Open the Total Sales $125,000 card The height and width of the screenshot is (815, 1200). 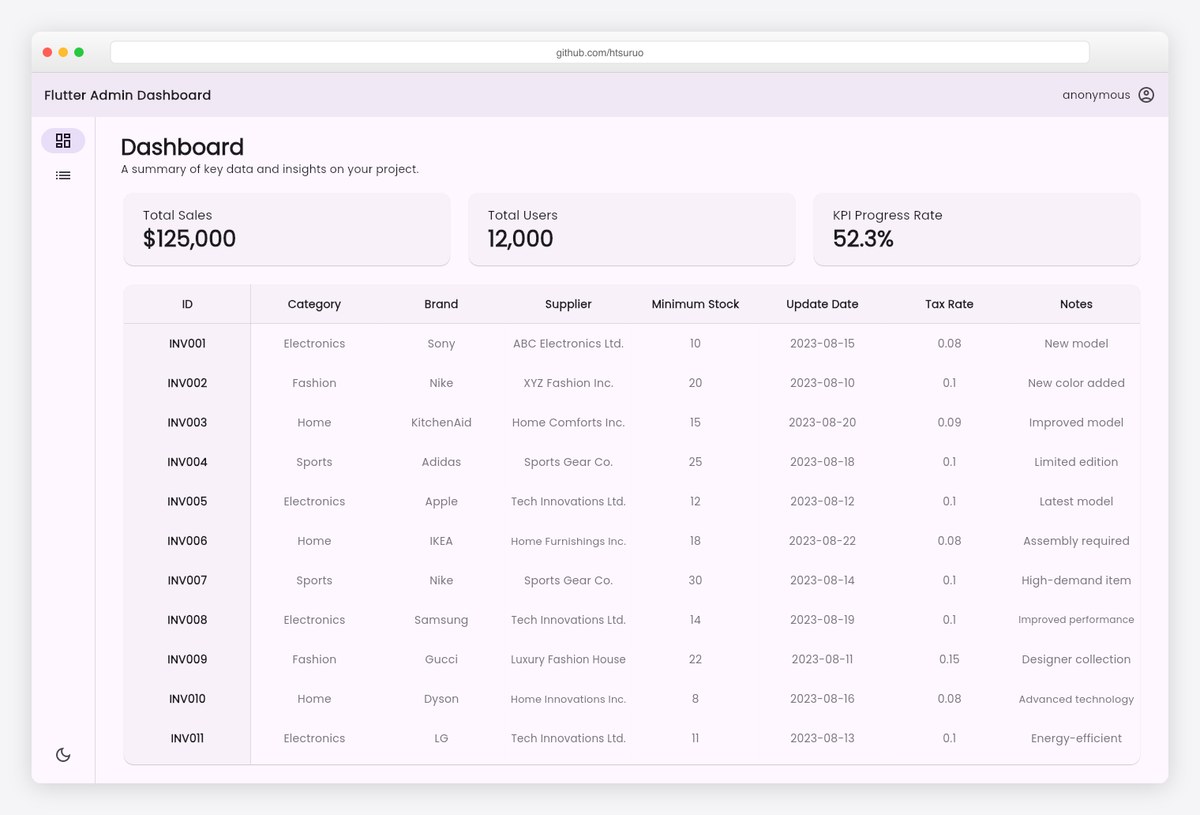coord(287,229)
